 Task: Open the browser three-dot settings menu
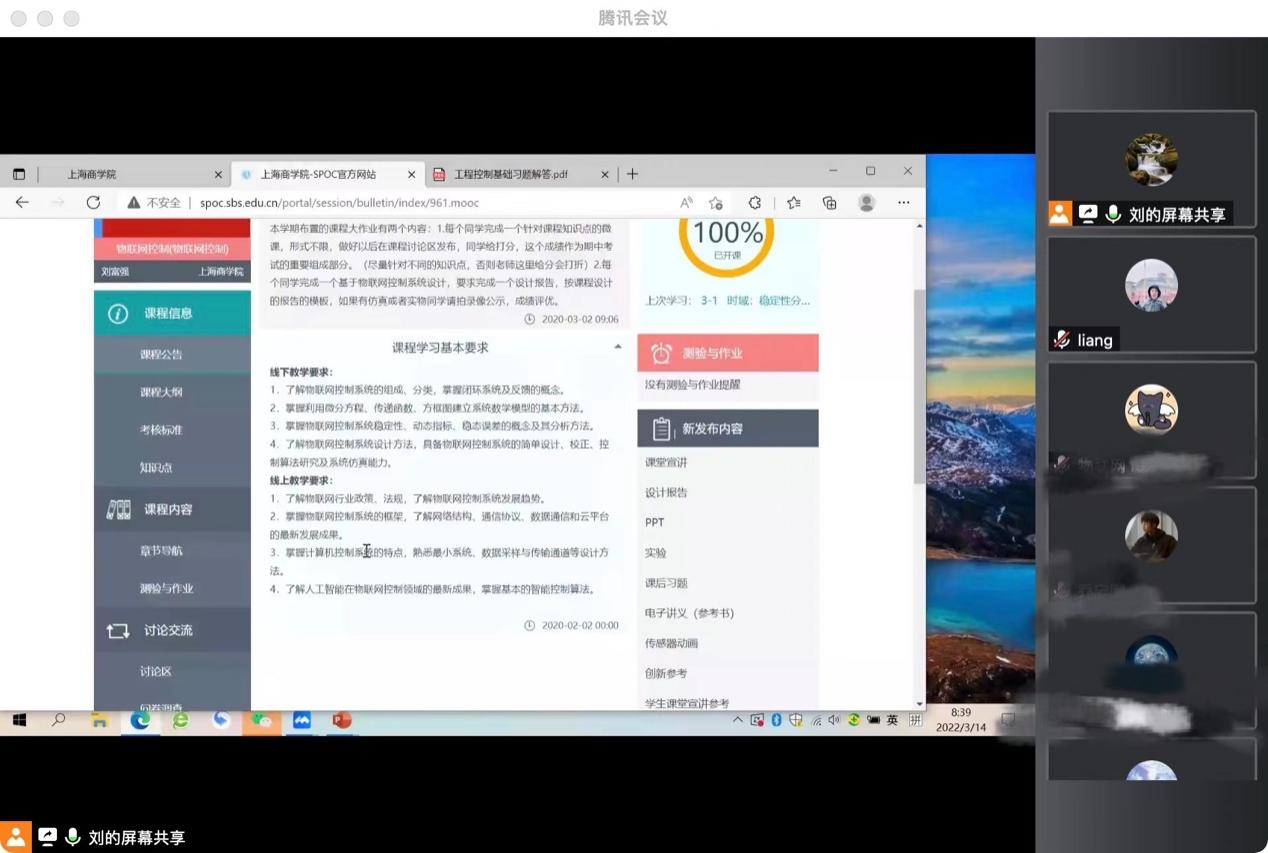pyautogui.click(x=903, y=202)
